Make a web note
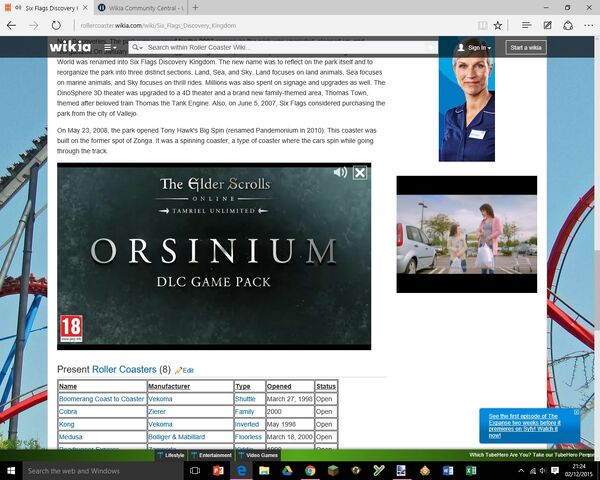 [x=548, y=25]
